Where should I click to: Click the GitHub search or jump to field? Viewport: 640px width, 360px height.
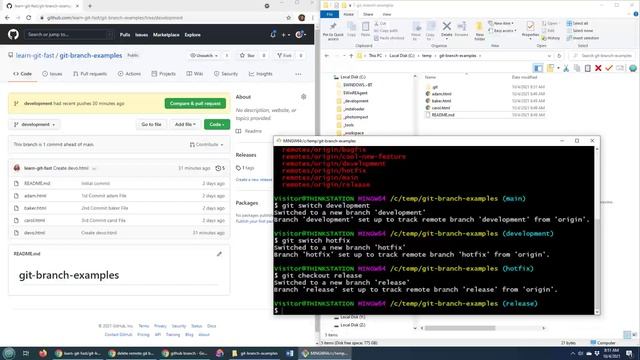point(69,35)
